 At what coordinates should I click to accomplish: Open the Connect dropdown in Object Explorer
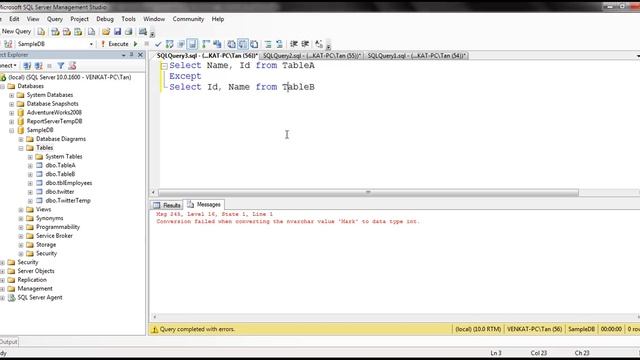pyautogui.click(x=8, y=66)
